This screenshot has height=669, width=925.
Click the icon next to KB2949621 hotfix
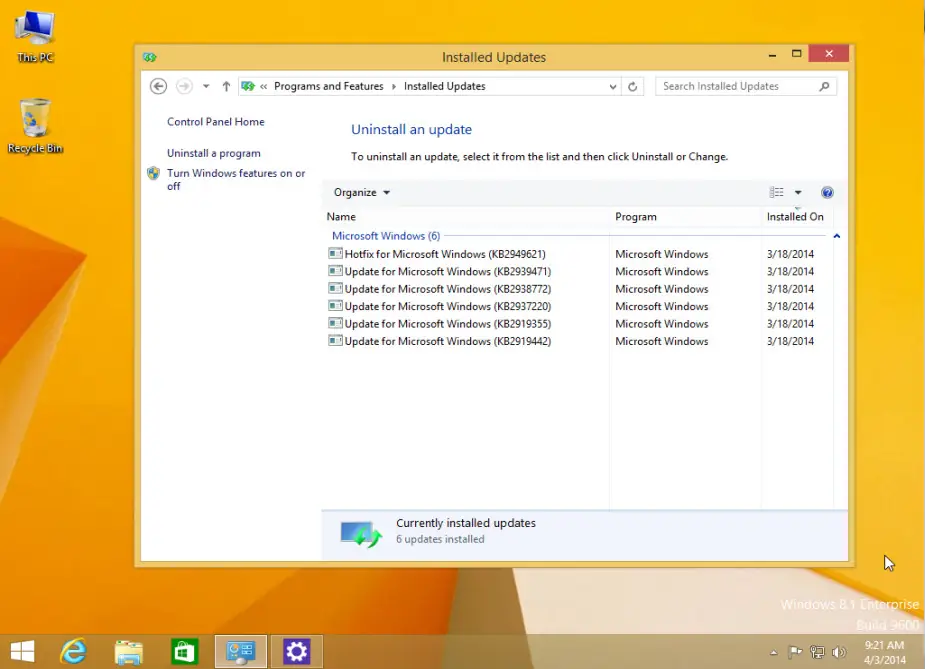click(335, 254)
